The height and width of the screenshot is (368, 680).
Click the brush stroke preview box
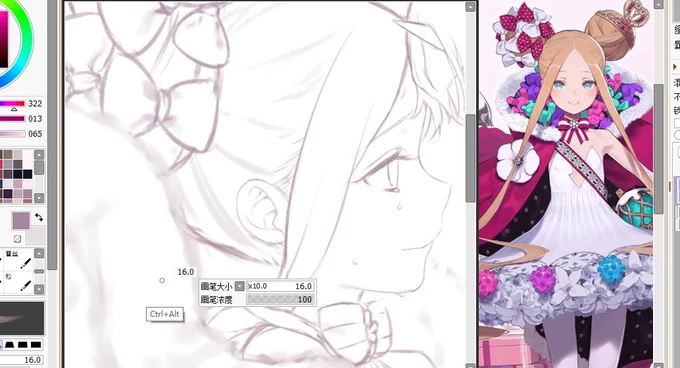22,319
